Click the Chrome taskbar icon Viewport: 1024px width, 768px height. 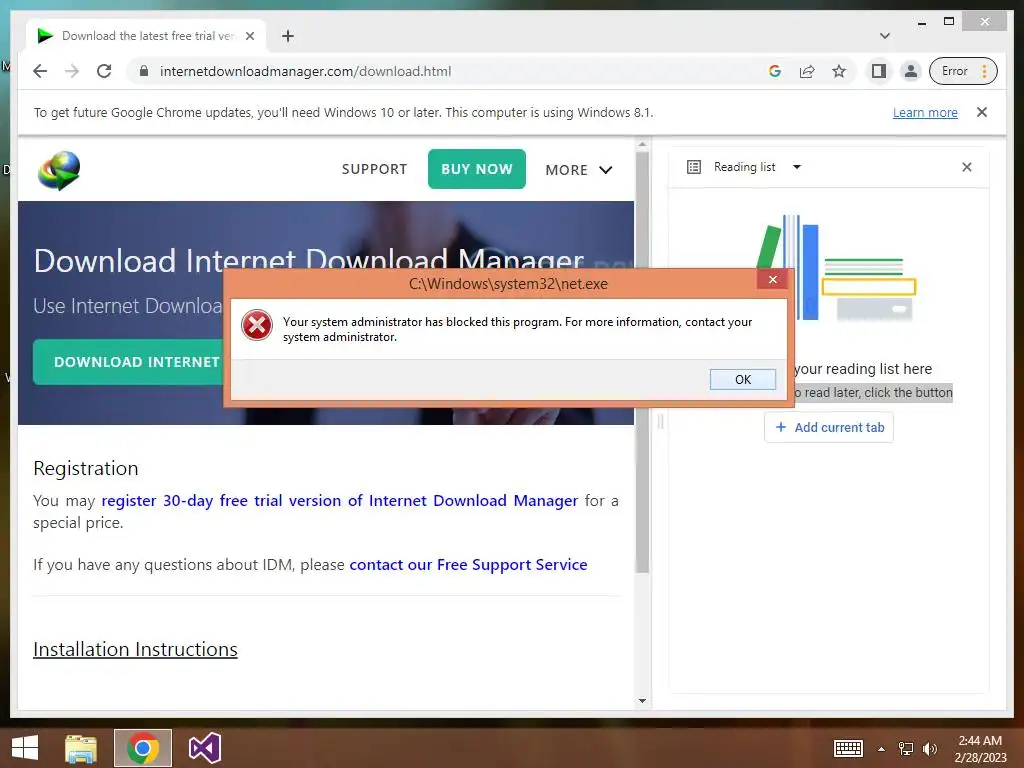tap(143, 748)
